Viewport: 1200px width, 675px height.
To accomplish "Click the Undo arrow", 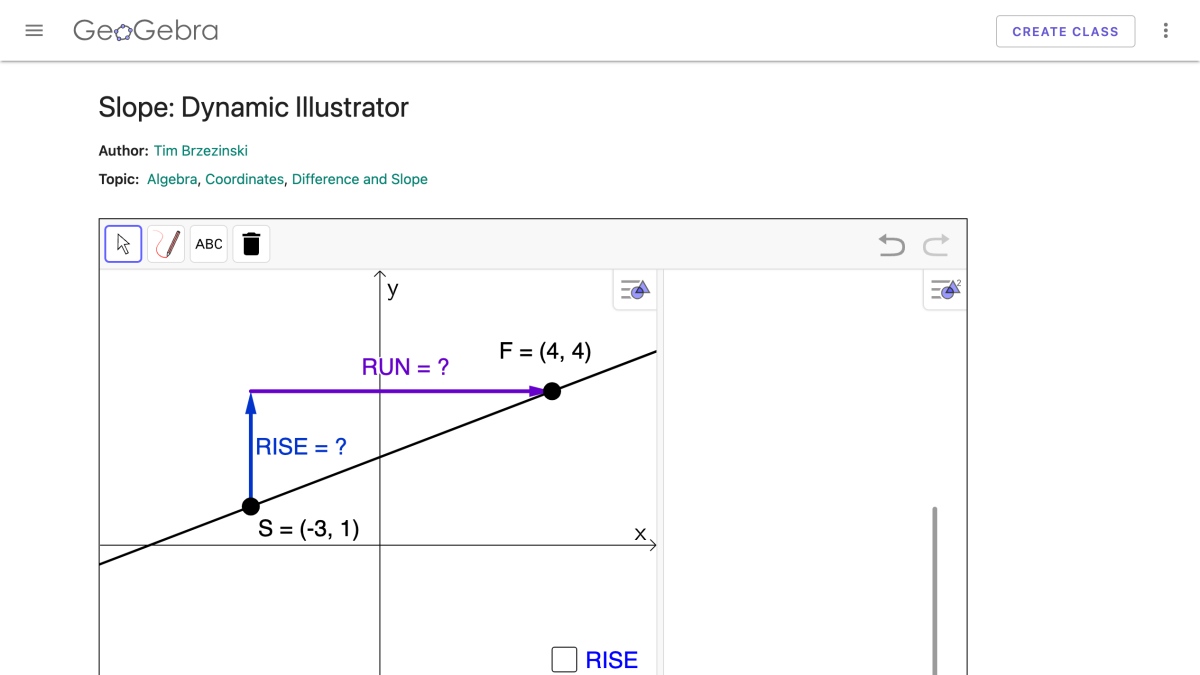I will pyautogui.click(x=890, y=245).
